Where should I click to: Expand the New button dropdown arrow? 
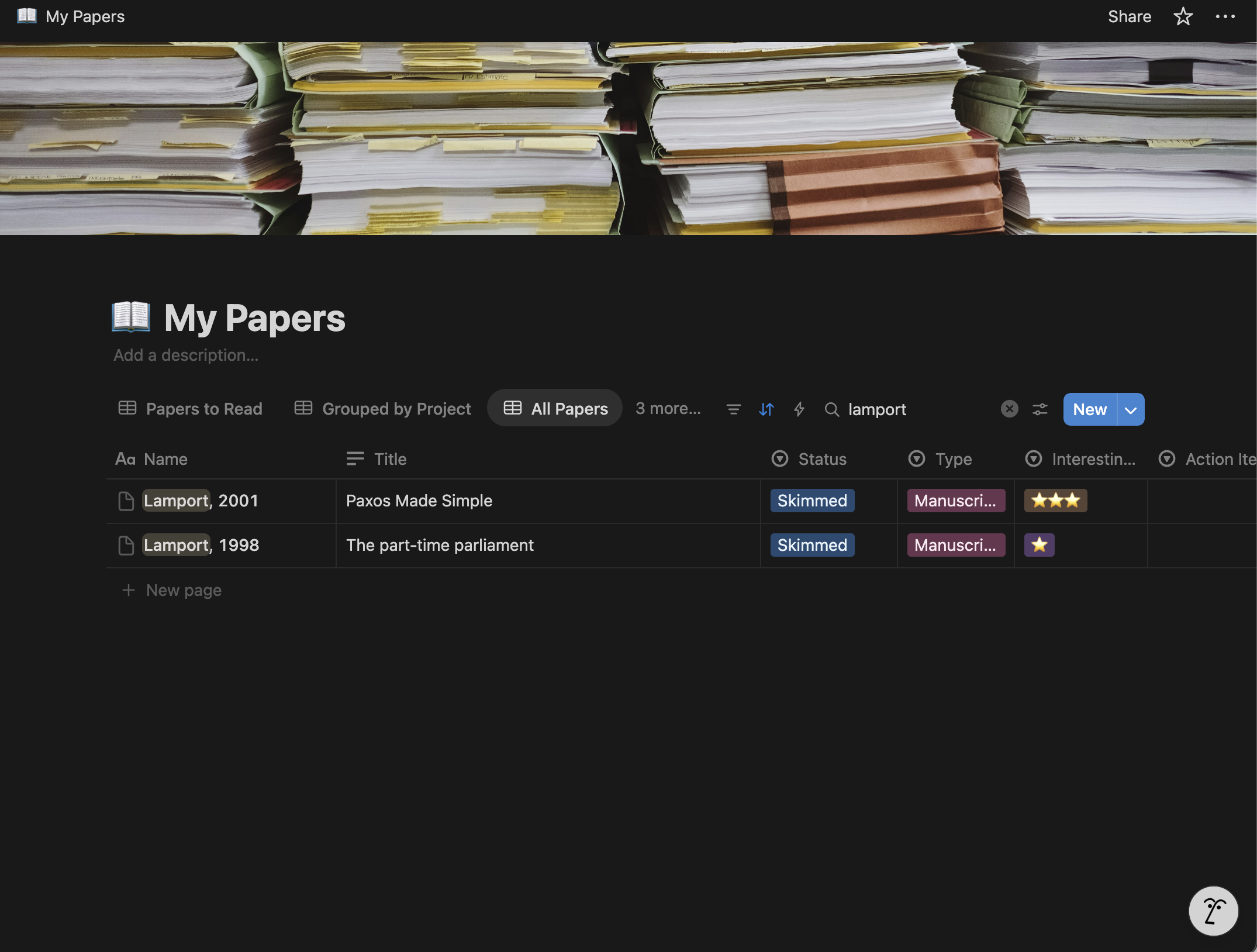1131,409
